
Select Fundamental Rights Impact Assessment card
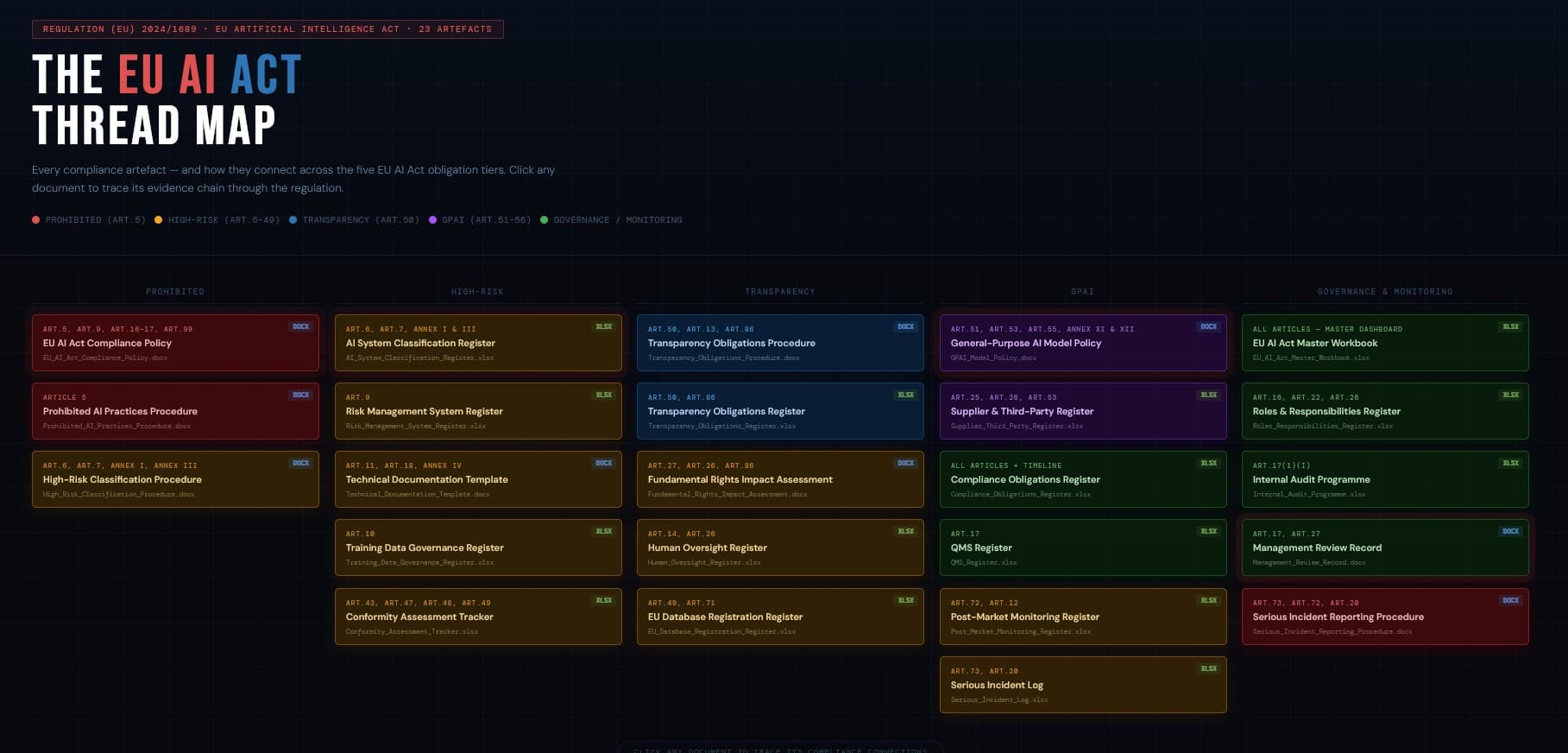point(780,479)
